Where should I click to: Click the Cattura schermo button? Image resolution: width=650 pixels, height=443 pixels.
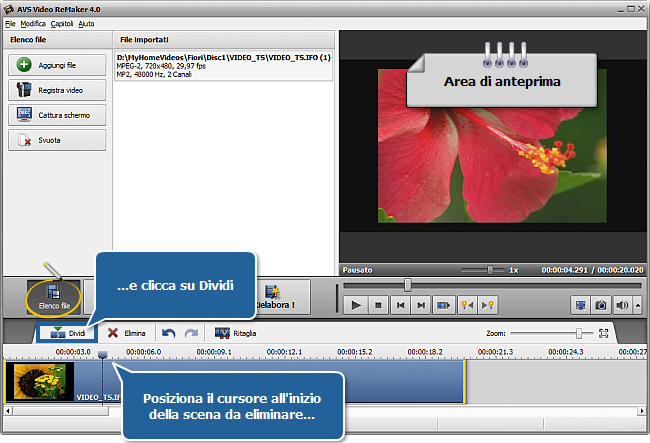57,115
